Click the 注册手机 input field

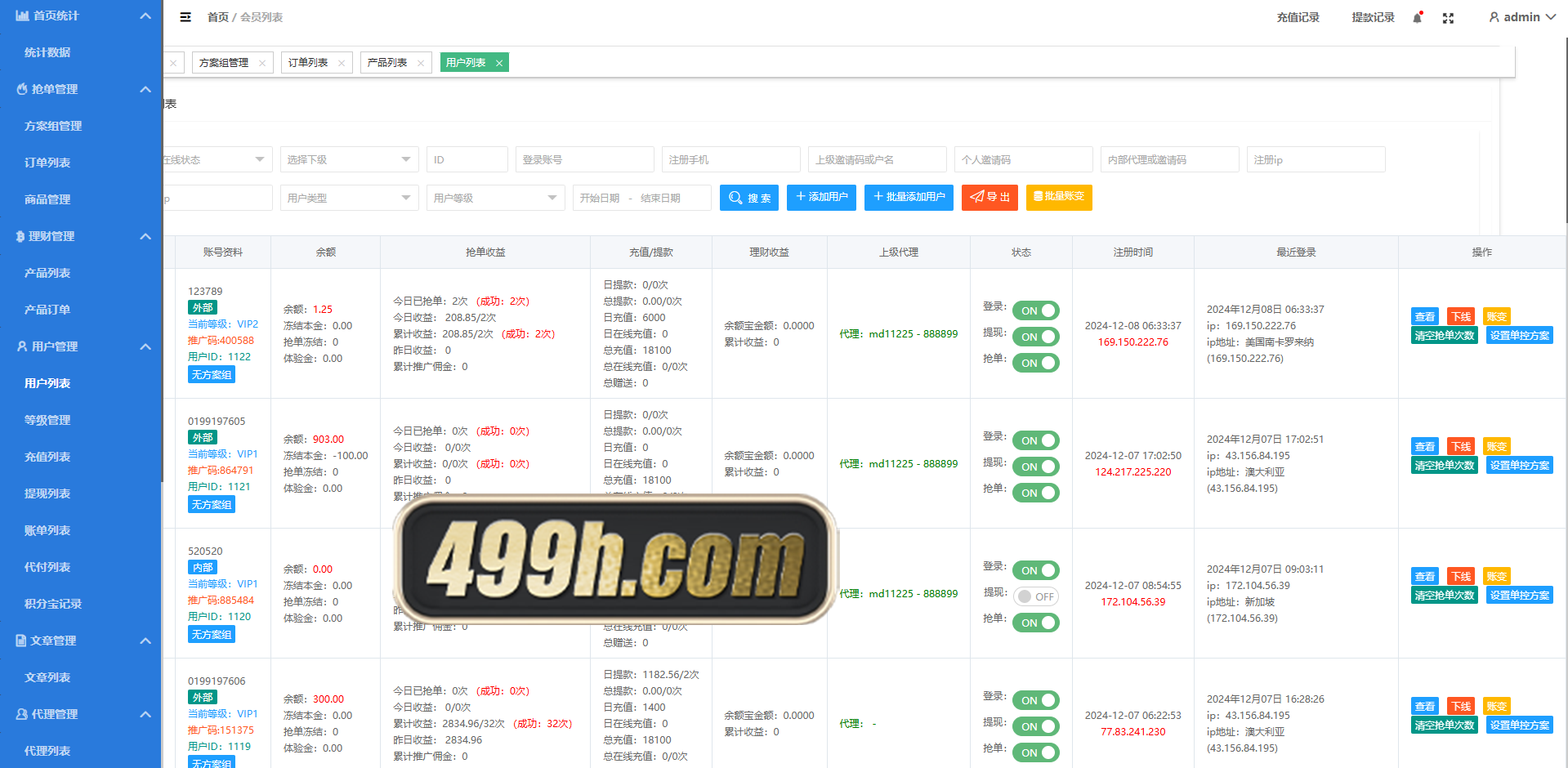coord(730,159)
